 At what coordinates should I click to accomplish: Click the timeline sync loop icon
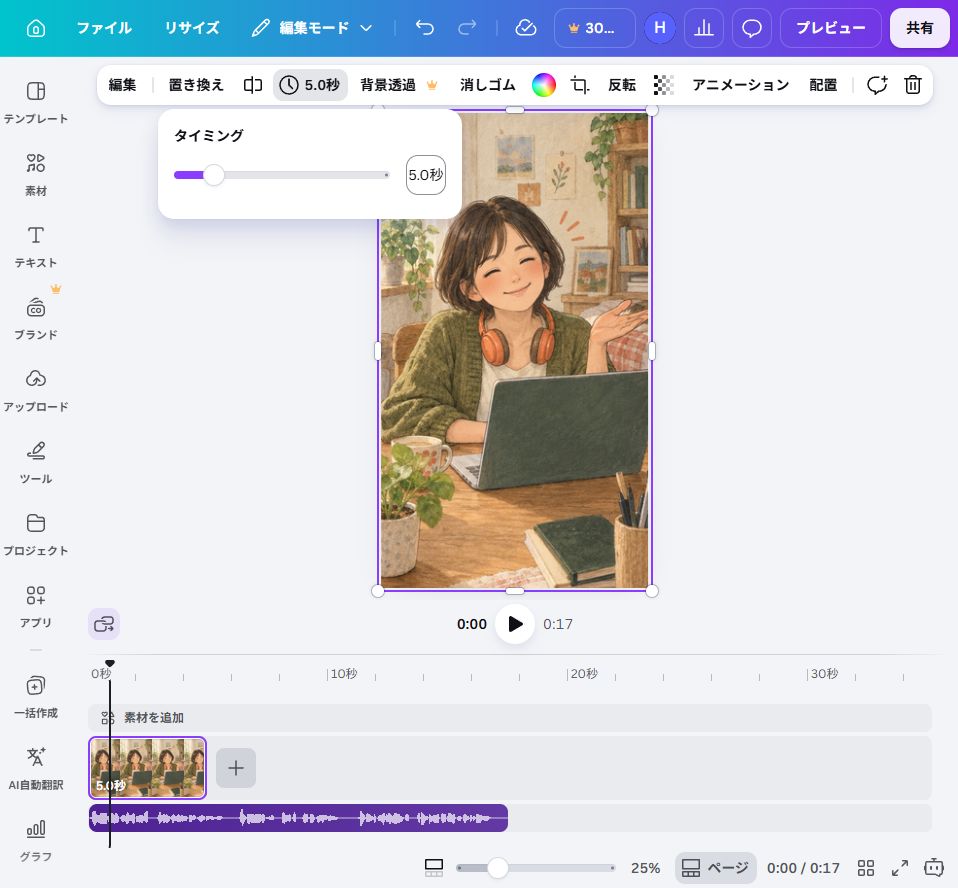[x=104, y=624]
